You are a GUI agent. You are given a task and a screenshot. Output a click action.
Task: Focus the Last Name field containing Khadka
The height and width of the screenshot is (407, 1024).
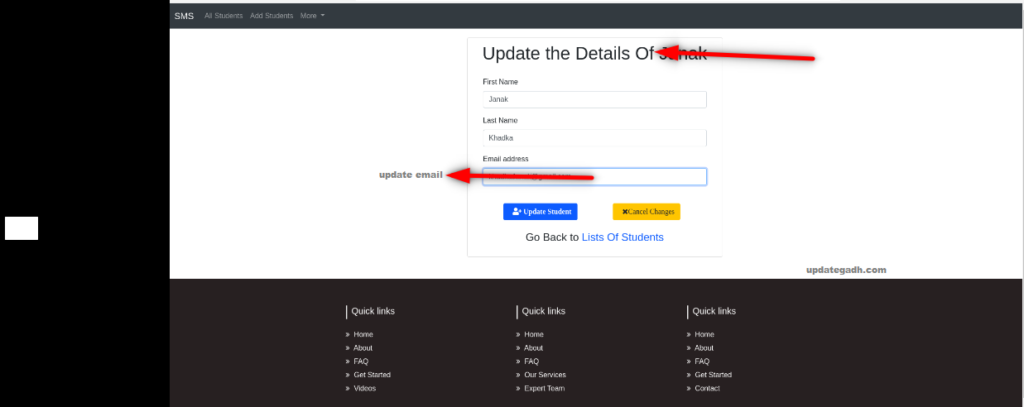pos(594,138)
